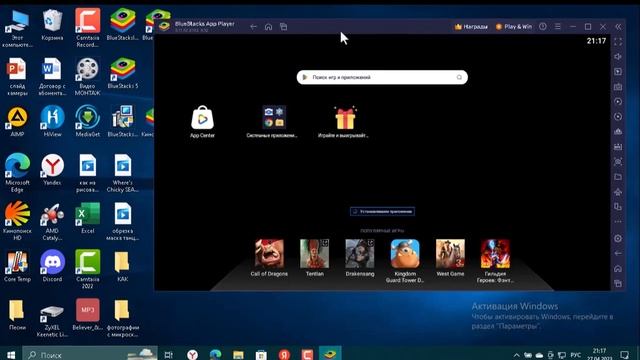Collapse the sidebar with double chevron

tap(618, 27)
